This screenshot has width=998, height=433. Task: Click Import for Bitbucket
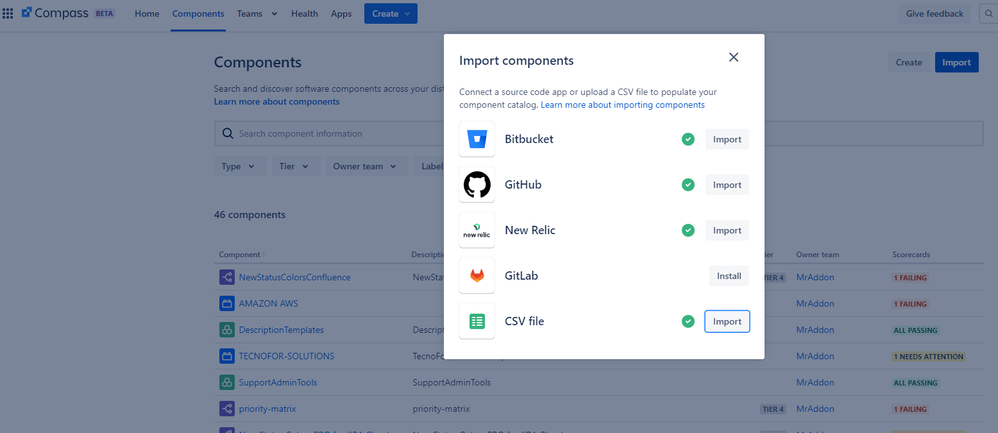[727, 139]
